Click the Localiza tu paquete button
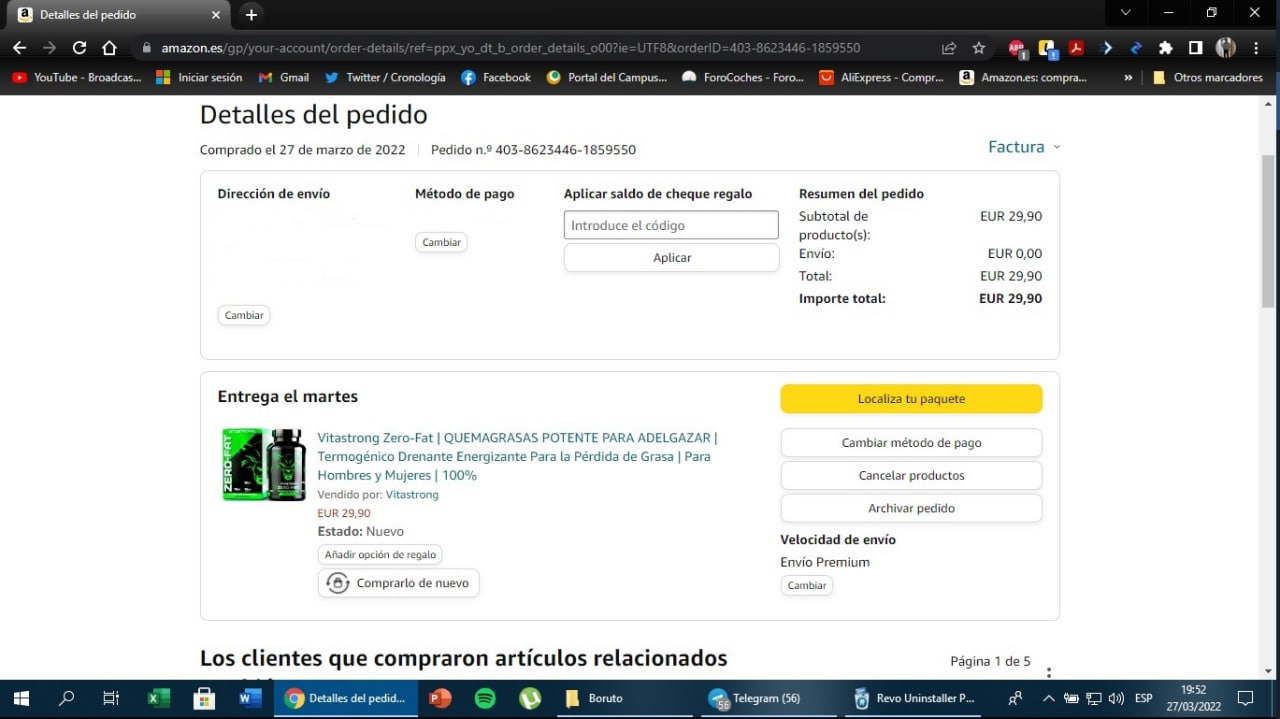This screenshot has height=719, width=1280. coord(911,399)
